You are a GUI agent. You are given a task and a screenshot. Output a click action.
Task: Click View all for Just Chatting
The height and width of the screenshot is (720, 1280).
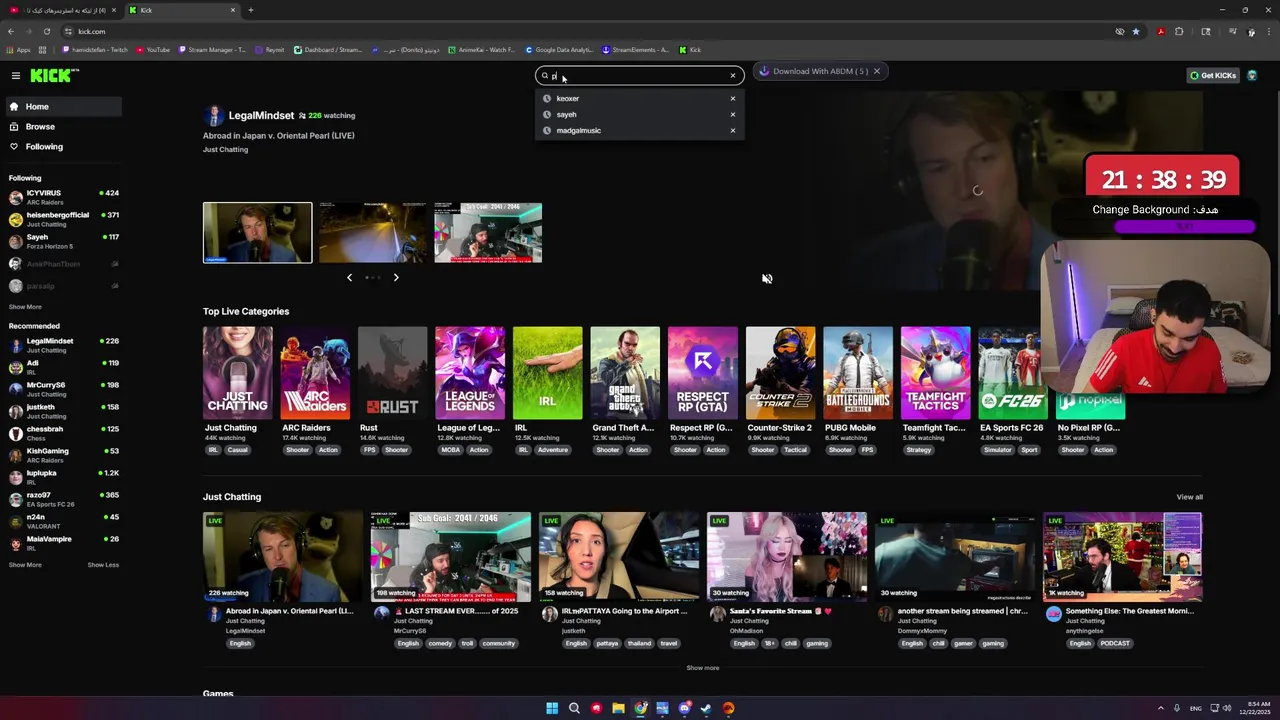1189,497
